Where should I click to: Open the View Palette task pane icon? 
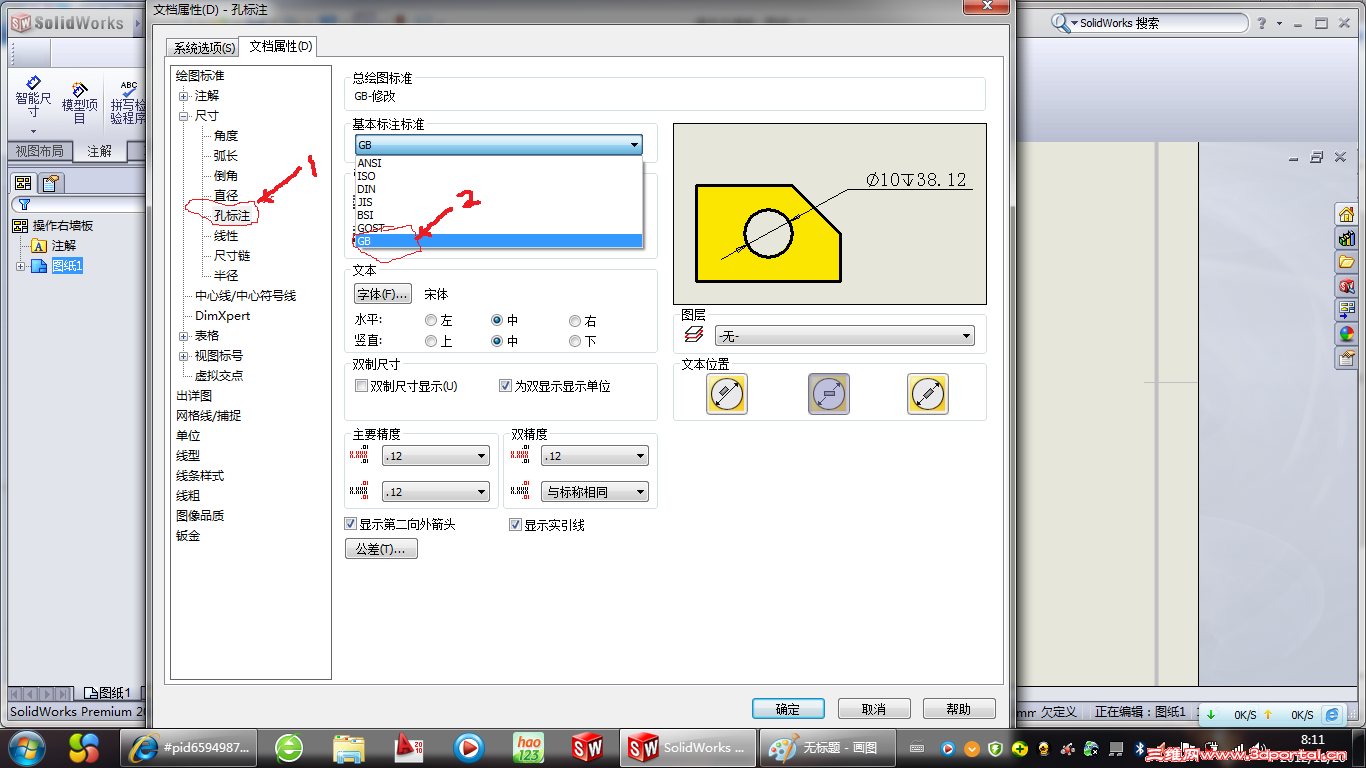1346,310
